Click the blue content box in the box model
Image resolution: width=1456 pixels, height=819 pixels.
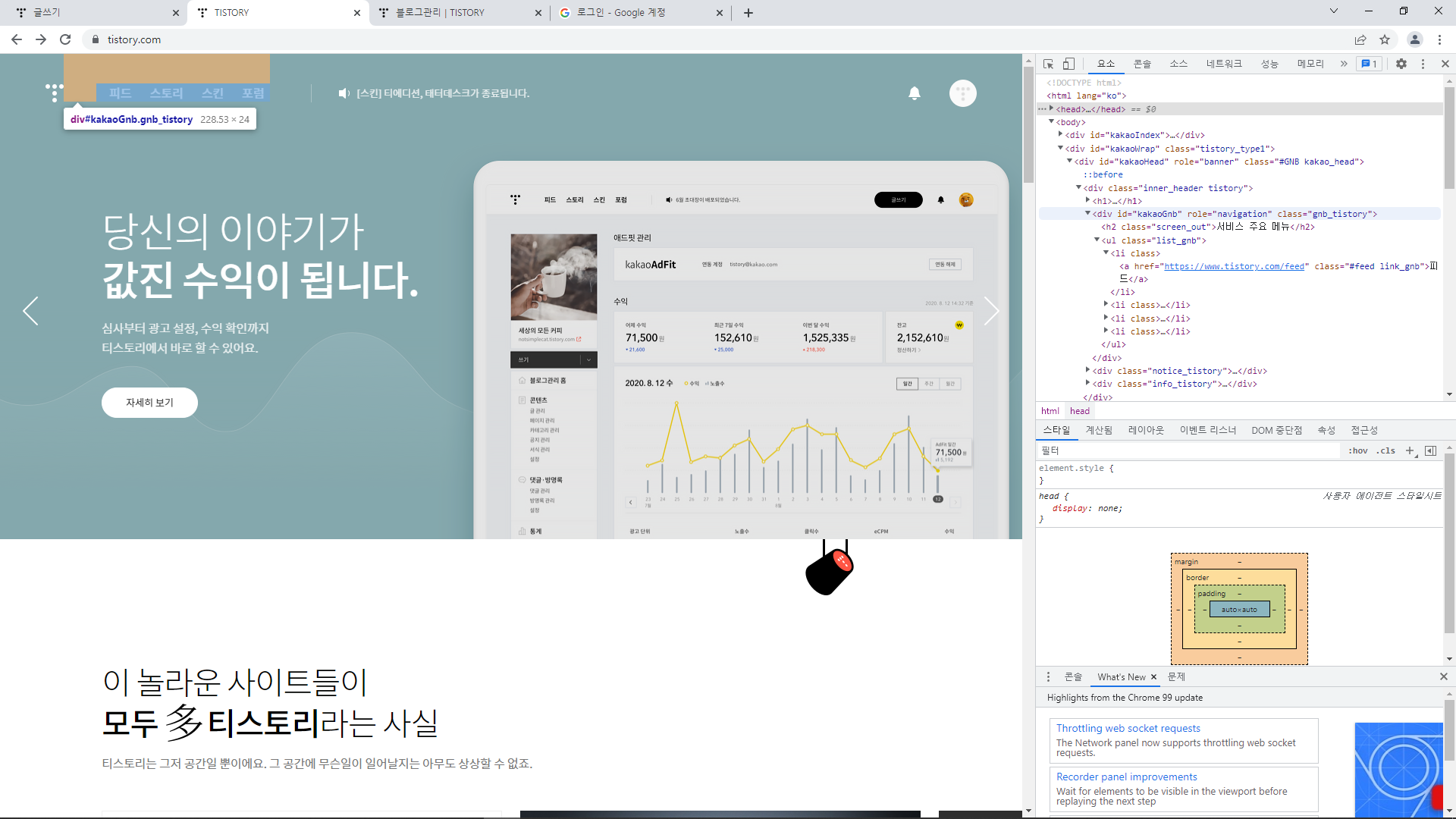1239,610
